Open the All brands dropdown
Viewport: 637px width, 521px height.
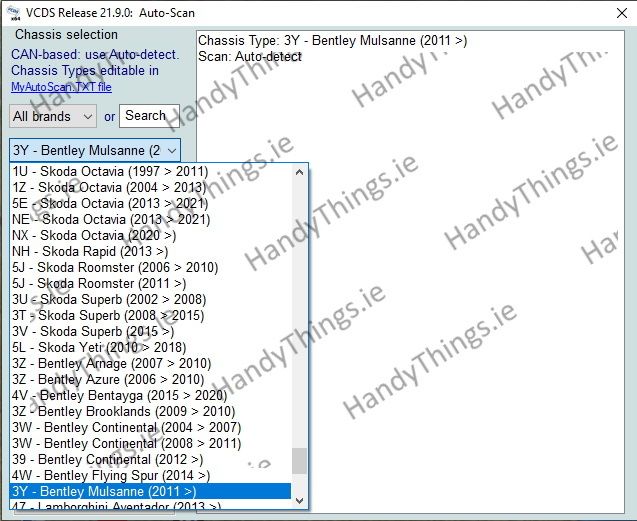53,116
